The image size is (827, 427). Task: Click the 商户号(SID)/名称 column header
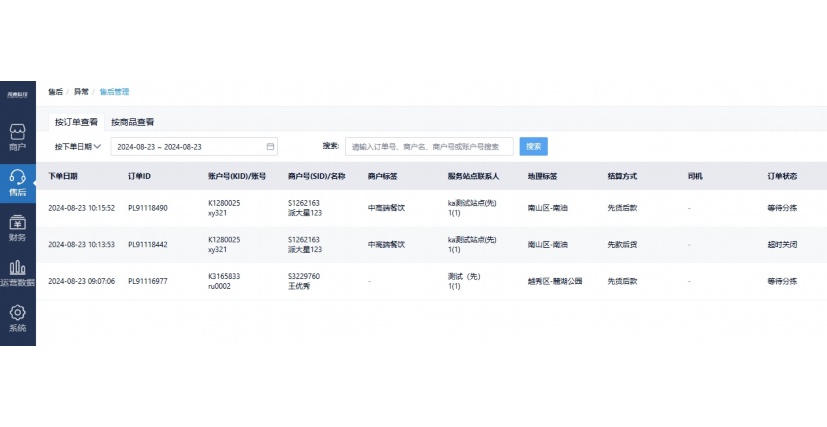316,176
